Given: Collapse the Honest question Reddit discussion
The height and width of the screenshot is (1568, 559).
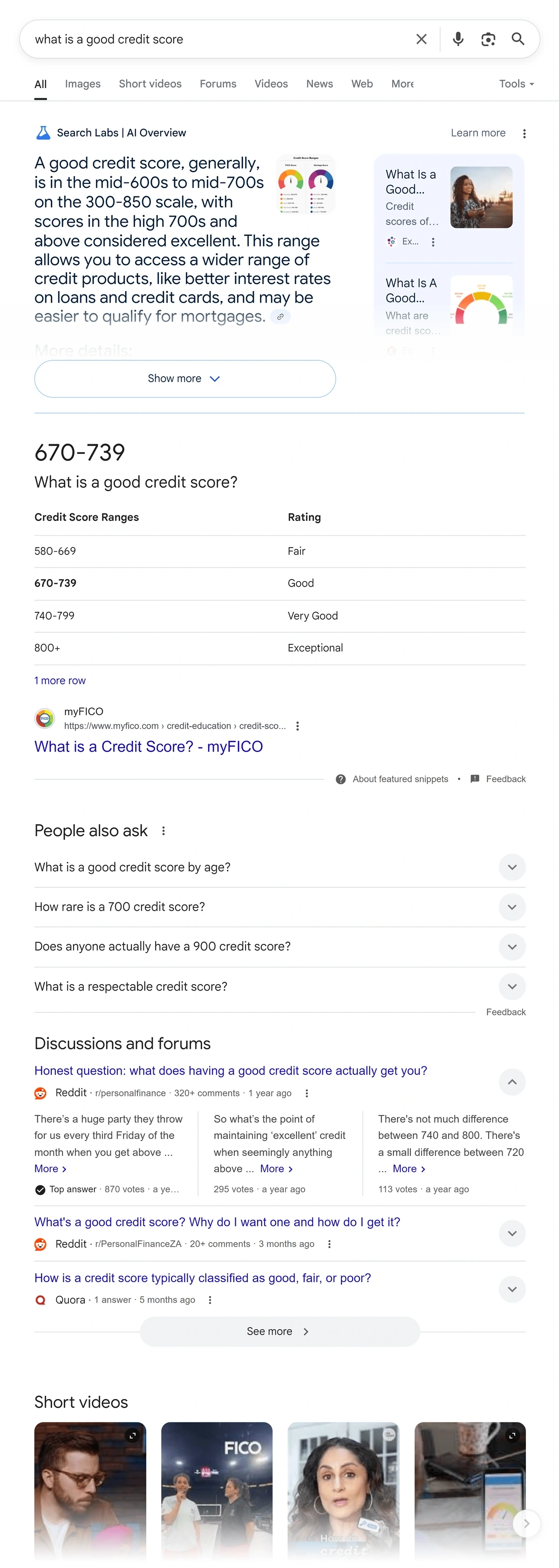Looking at the screenshot, I should (x=512, y=1081).
